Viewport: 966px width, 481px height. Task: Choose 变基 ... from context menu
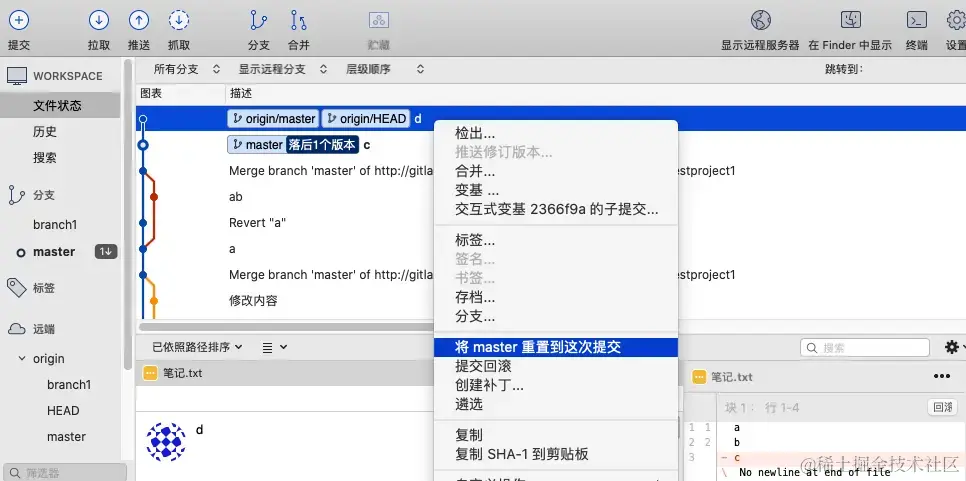tap(556, 190)
